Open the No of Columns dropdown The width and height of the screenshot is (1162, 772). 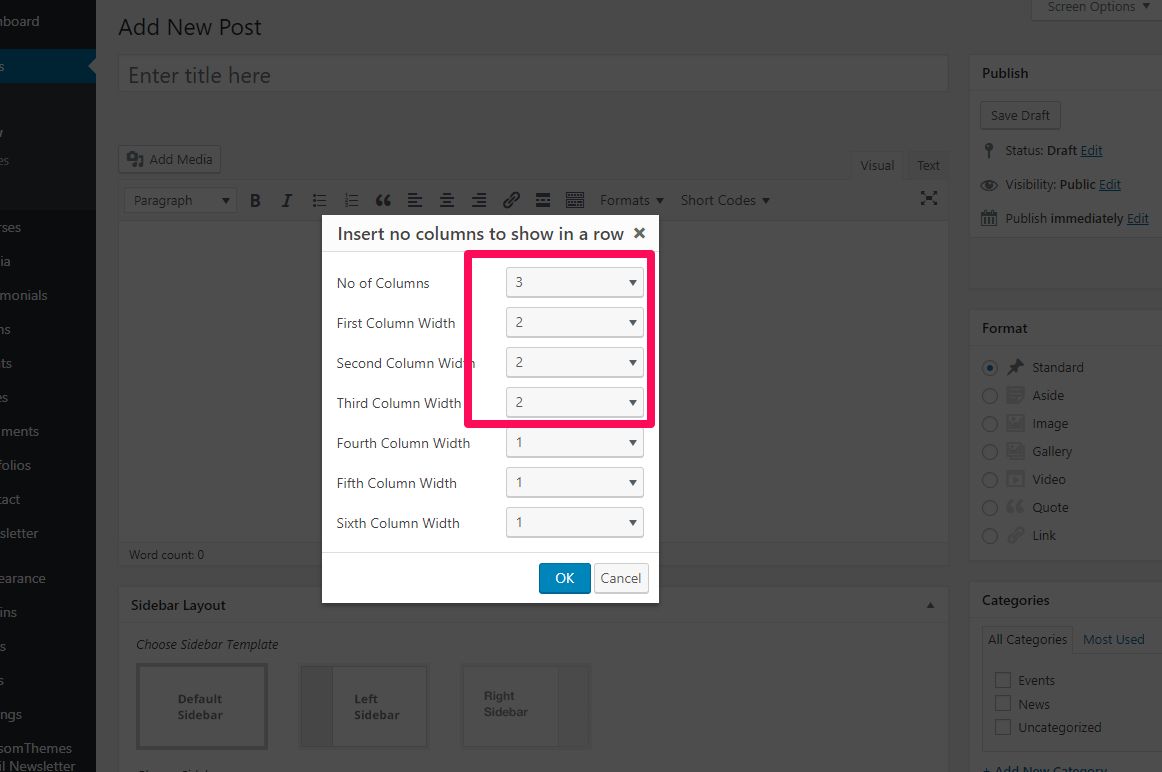click(574, 283)
